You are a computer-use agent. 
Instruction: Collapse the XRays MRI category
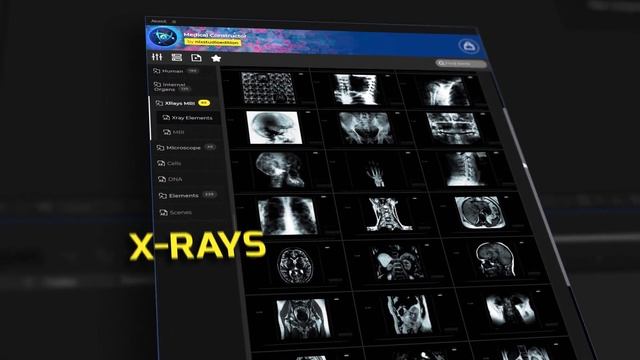coord(180,103)
